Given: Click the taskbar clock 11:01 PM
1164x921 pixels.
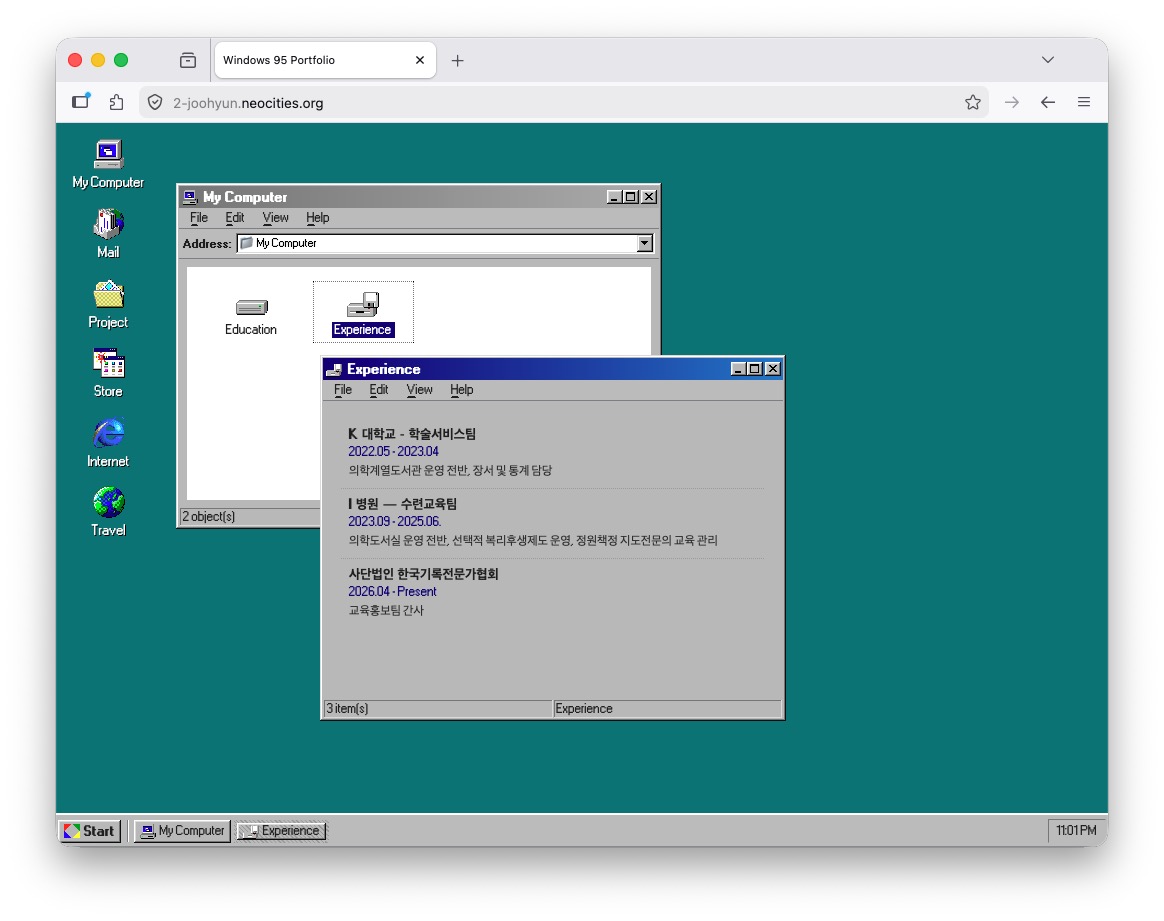Looking at the screenshot, I should (x=1076, y=830).
